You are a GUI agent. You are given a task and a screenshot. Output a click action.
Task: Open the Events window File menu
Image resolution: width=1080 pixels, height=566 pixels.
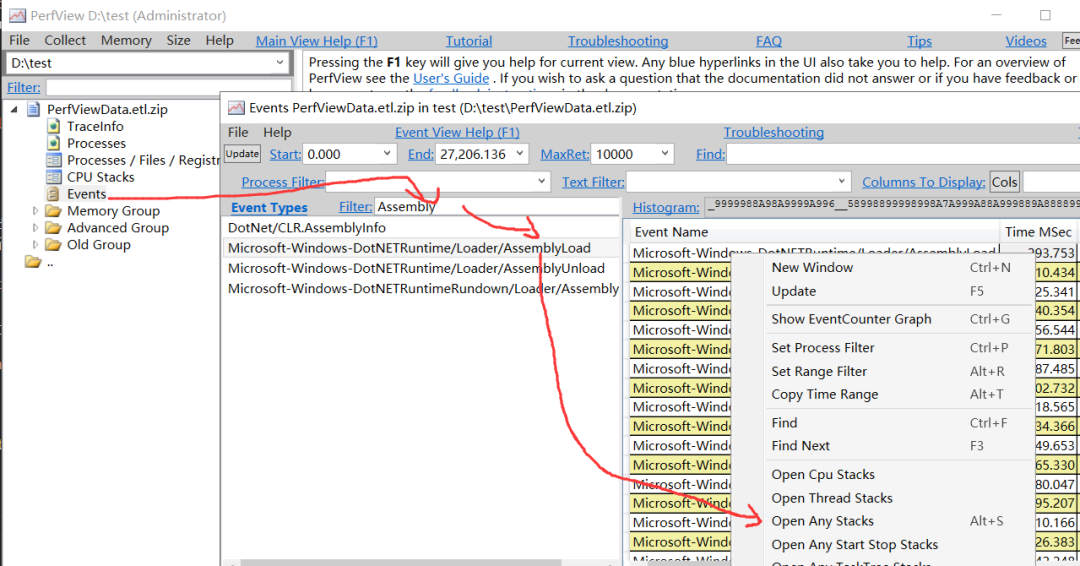(x=238, y=132)
